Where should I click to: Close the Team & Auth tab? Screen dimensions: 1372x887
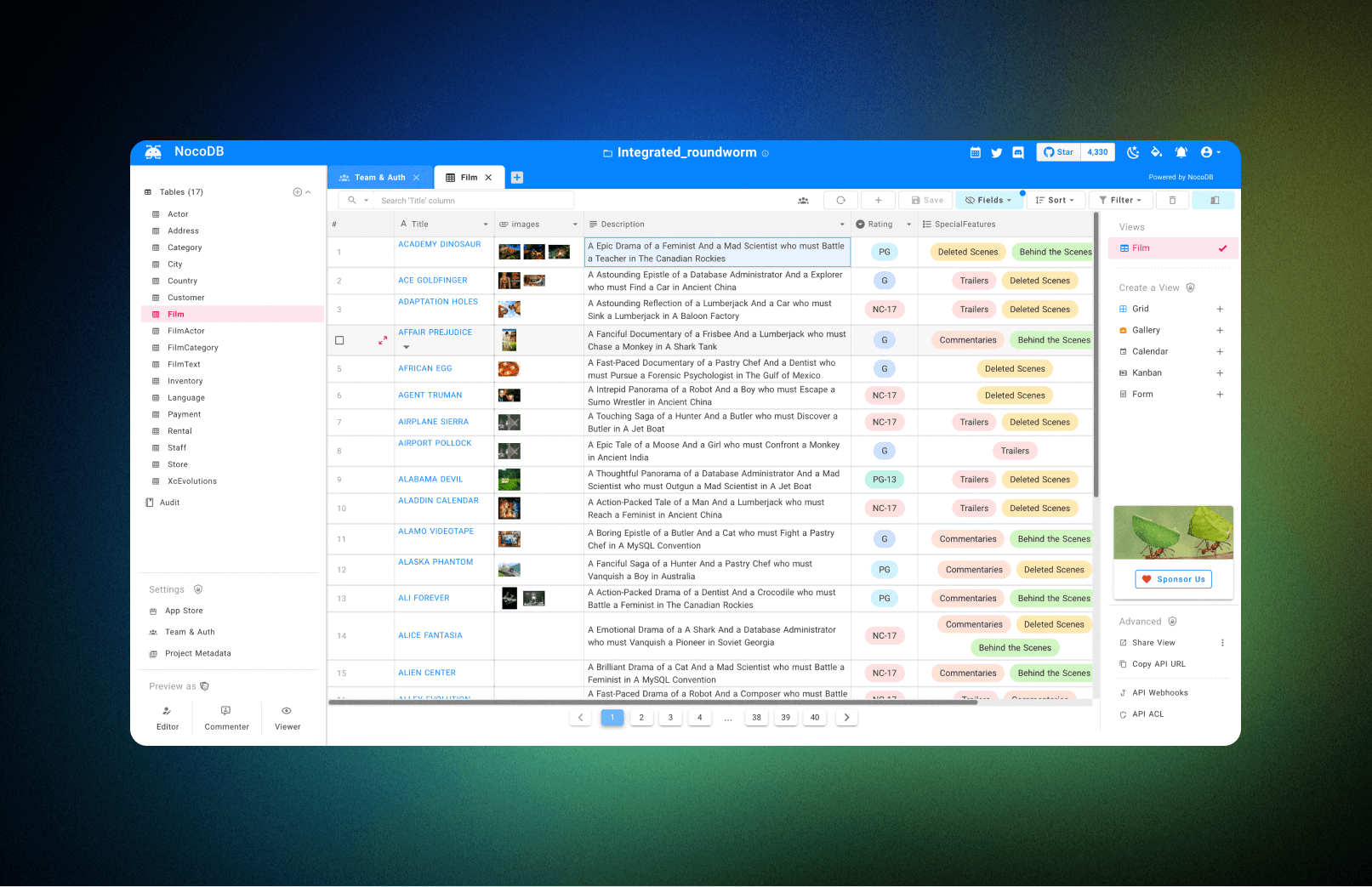coord(416,178)
